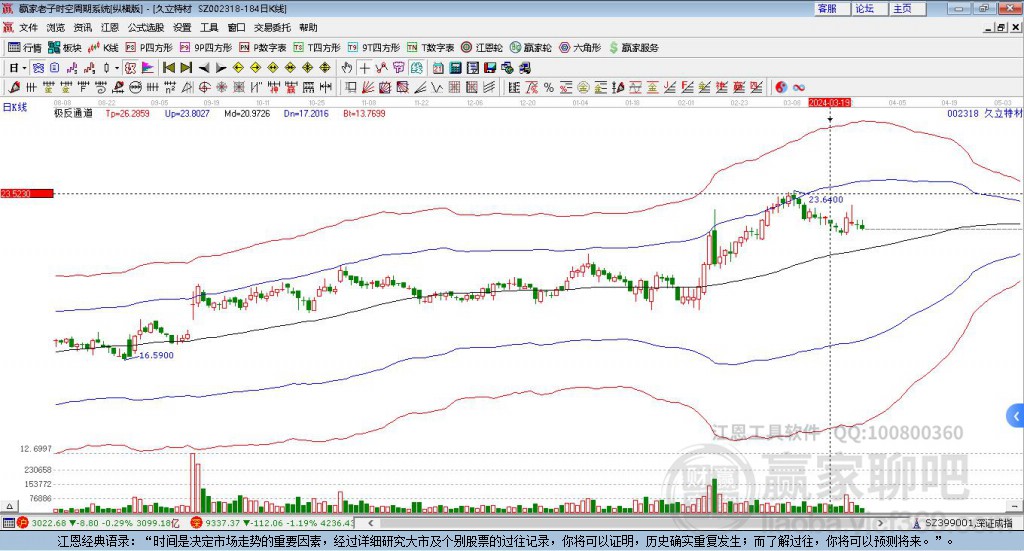Click the volume panel up-triangle button
Image resolution: width=1024 pixels, height=551 pixels.
[x=9, y=506]
